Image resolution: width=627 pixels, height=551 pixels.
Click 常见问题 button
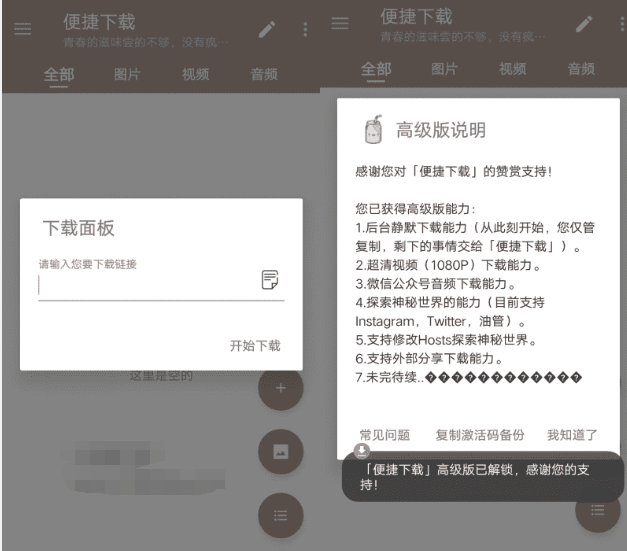click(x=385, y=435)
